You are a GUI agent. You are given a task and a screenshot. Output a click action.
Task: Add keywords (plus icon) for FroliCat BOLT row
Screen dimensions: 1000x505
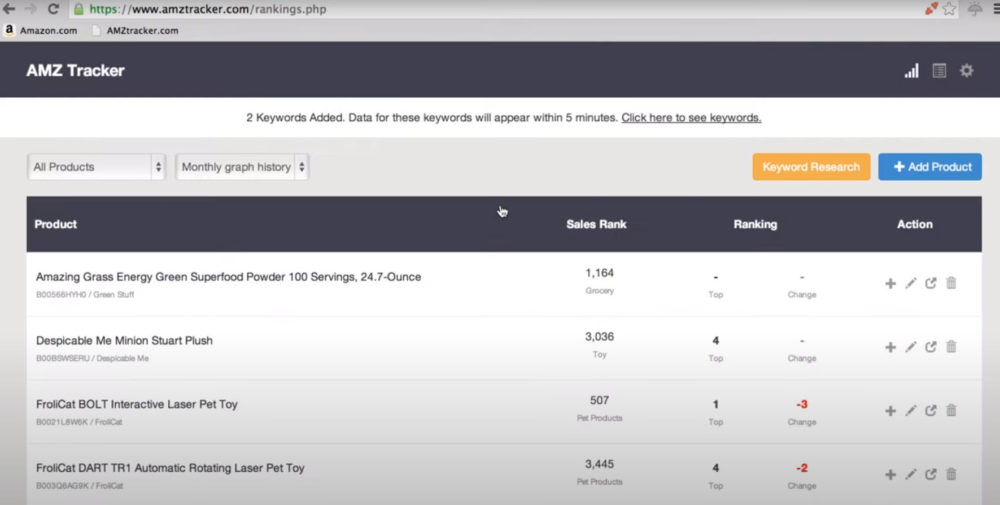pos(890,411)
